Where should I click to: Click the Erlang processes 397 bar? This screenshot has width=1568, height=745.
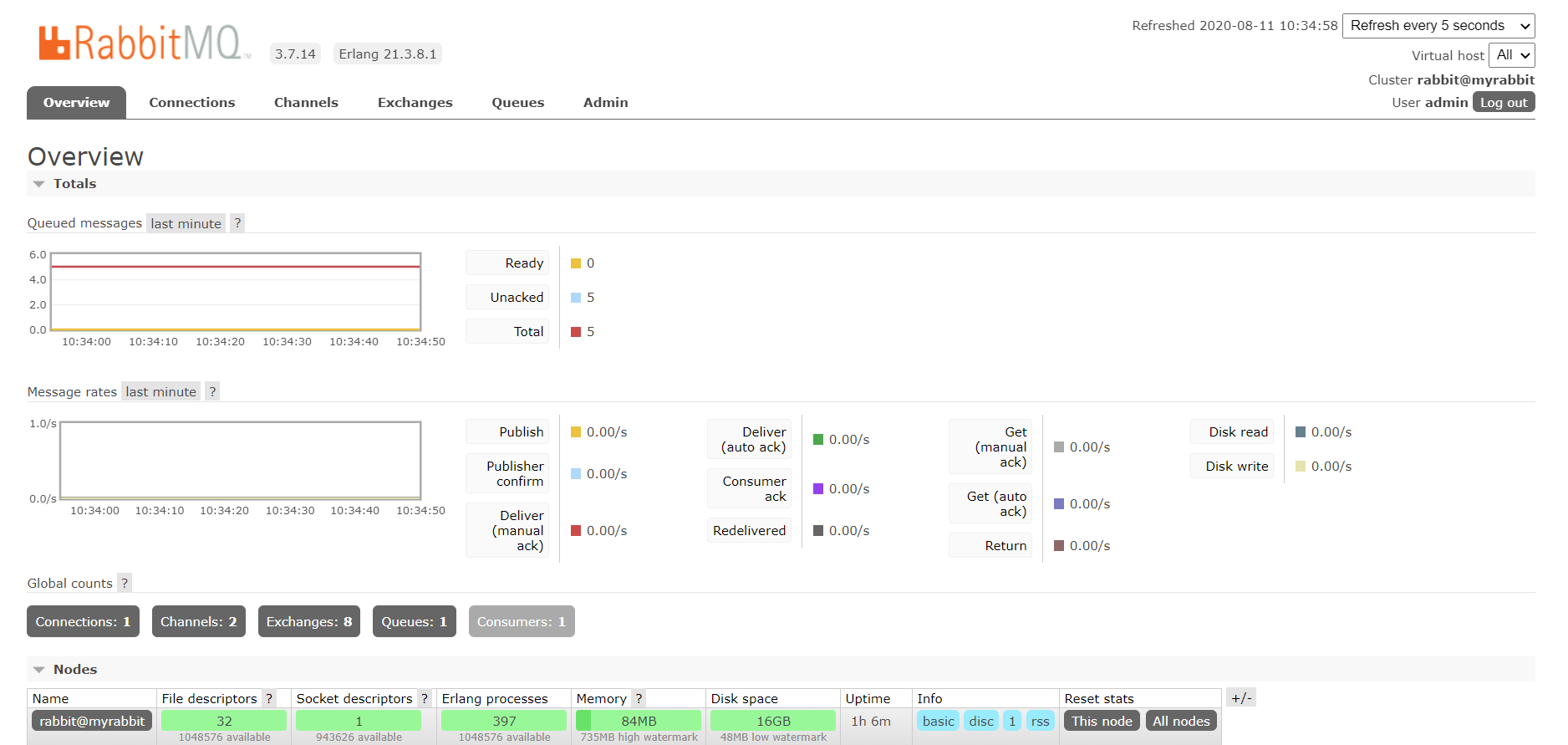(x=504, y=721)
